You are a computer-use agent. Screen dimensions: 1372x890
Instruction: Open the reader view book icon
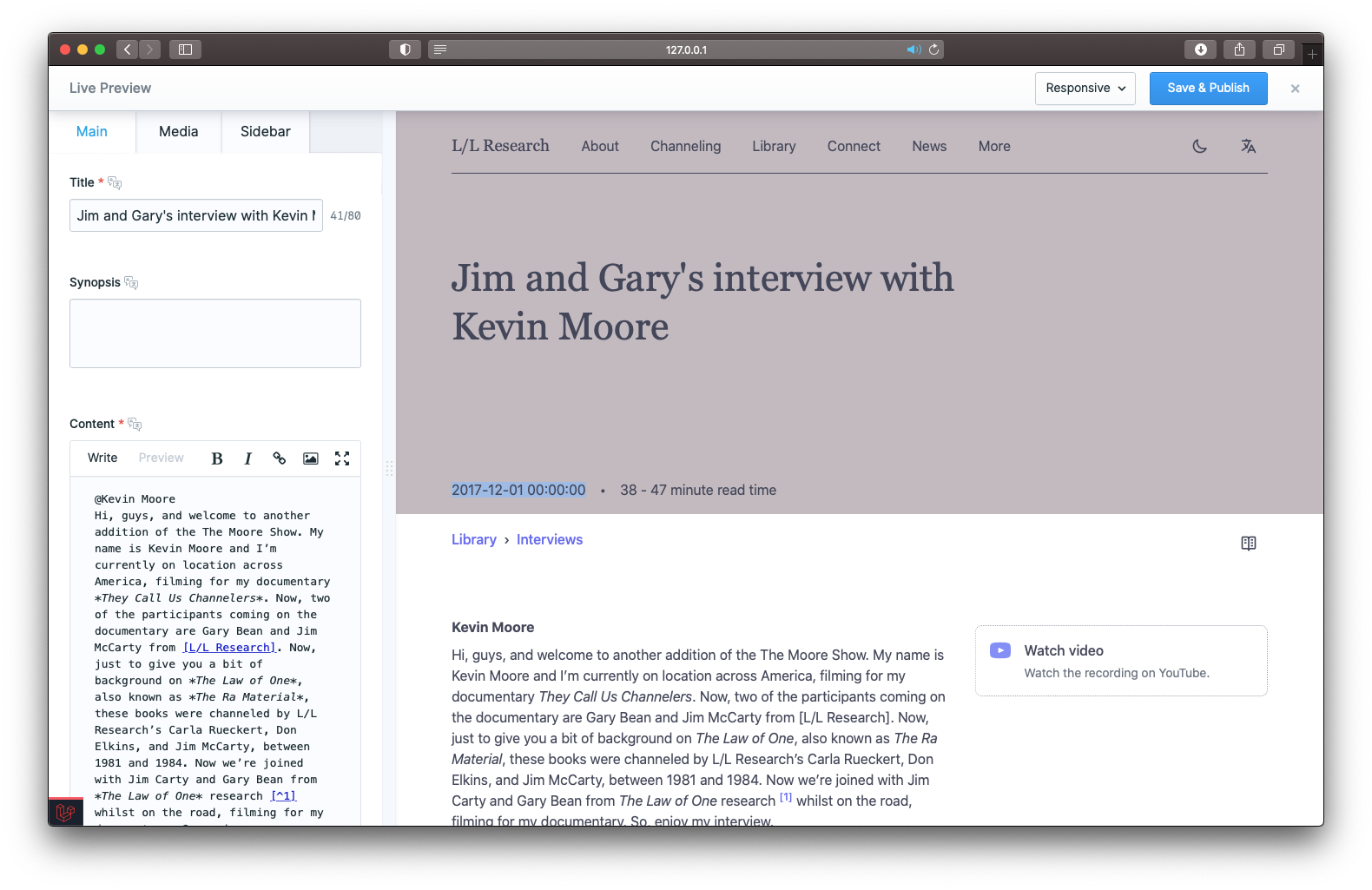[x=1249, y=544]
